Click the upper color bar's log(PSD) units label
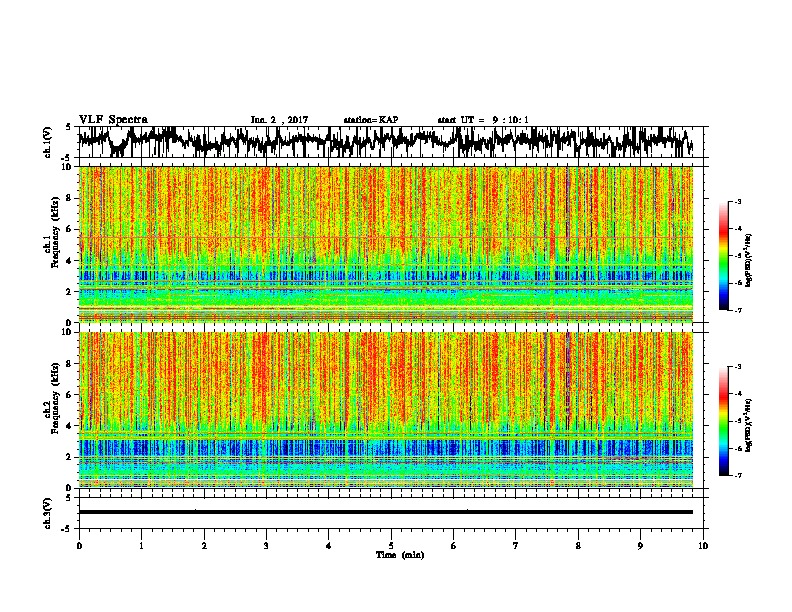Viewport: 792px width, 612px height. coord(748,260)
